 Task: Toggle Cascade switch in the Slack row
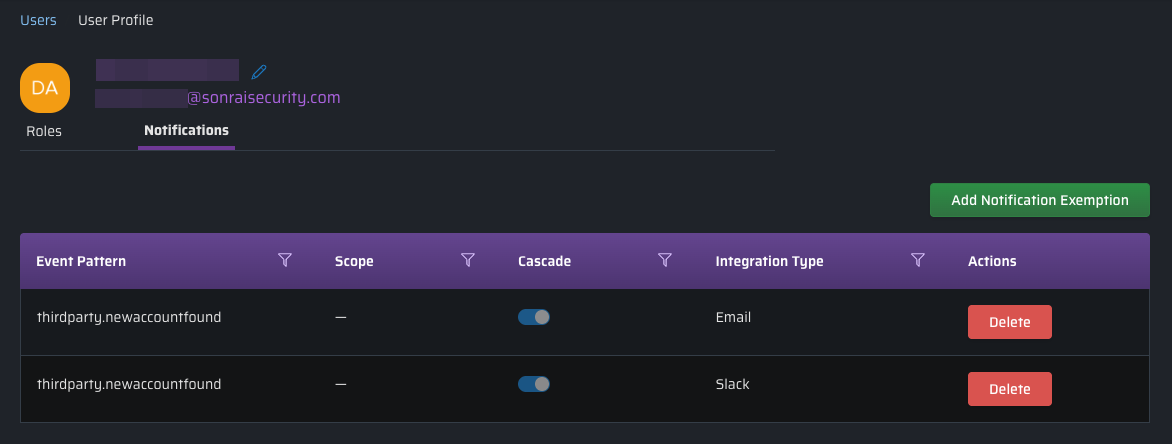point(534,384)
